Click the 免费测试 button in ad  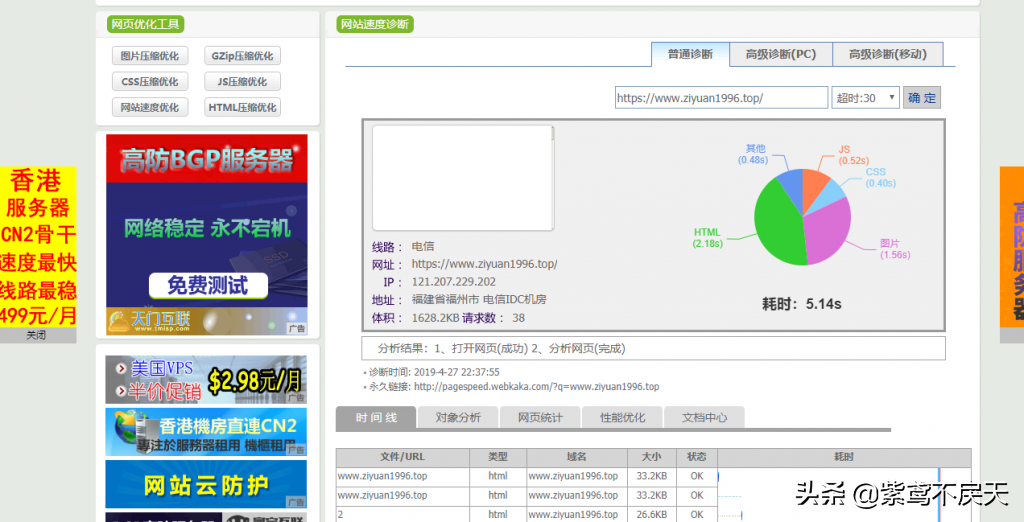coord(208,285)
